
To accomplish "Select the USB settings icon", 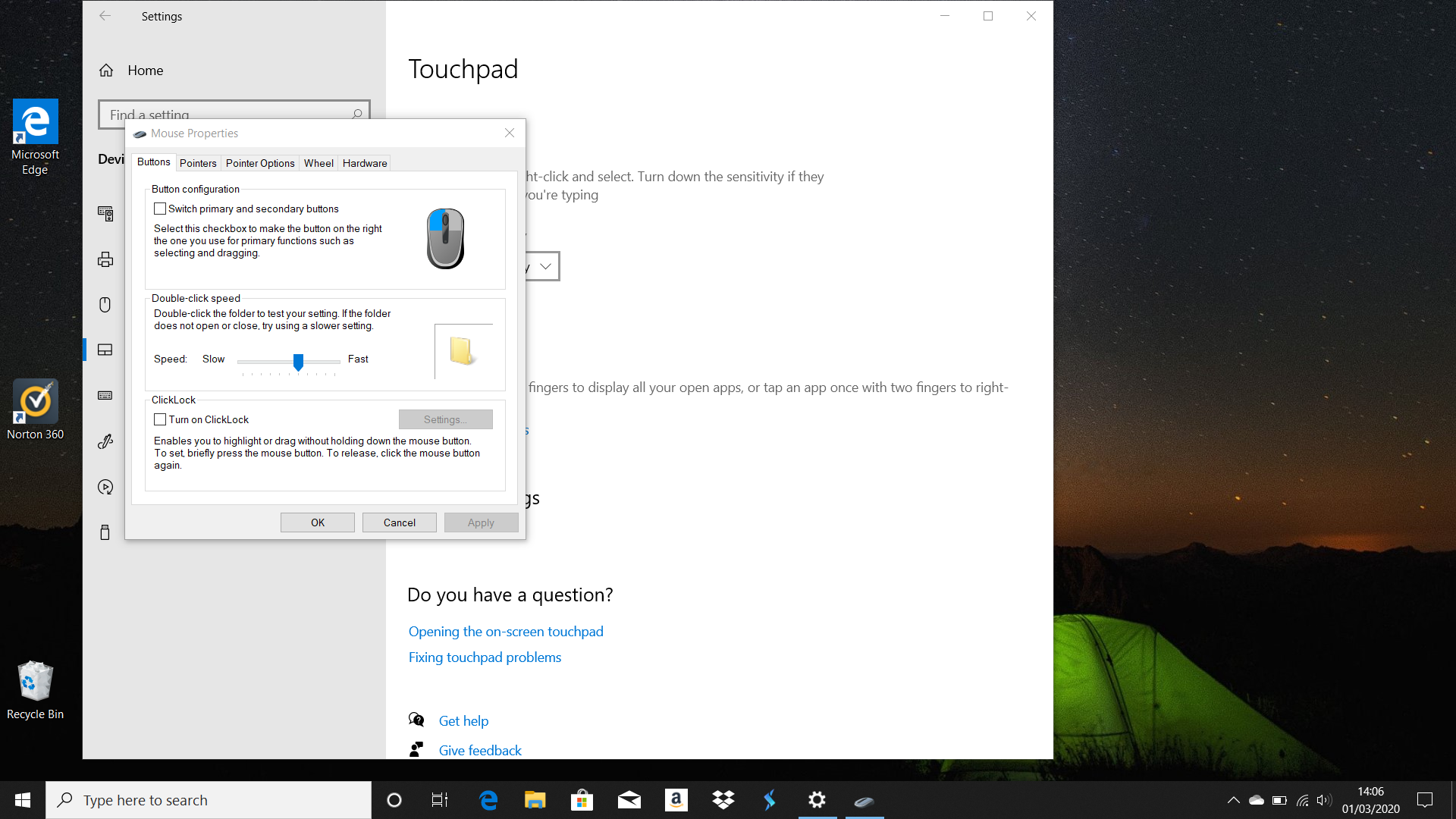I will point(105,532).
